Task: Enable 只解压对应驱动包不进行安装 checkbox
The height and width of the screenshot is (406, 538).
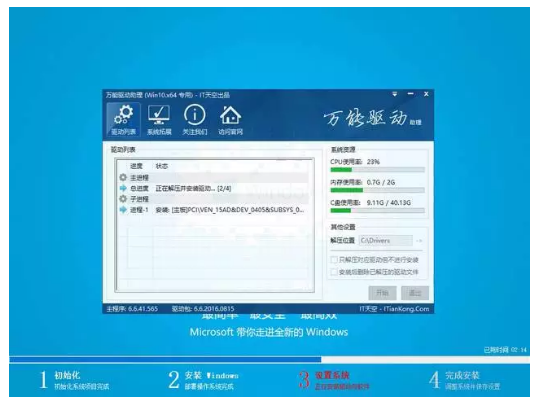Action: (334, 259)
